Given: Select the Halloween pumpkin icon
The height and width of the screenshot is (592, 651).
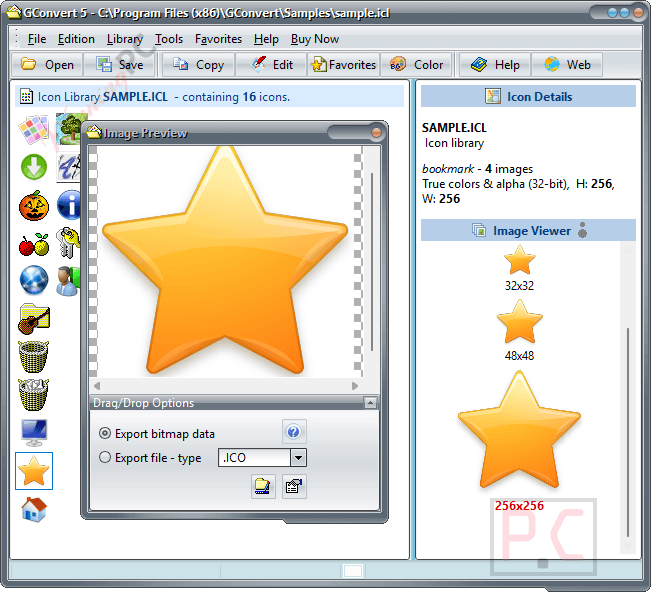Looking at the screenshot, I should point(34,205).
